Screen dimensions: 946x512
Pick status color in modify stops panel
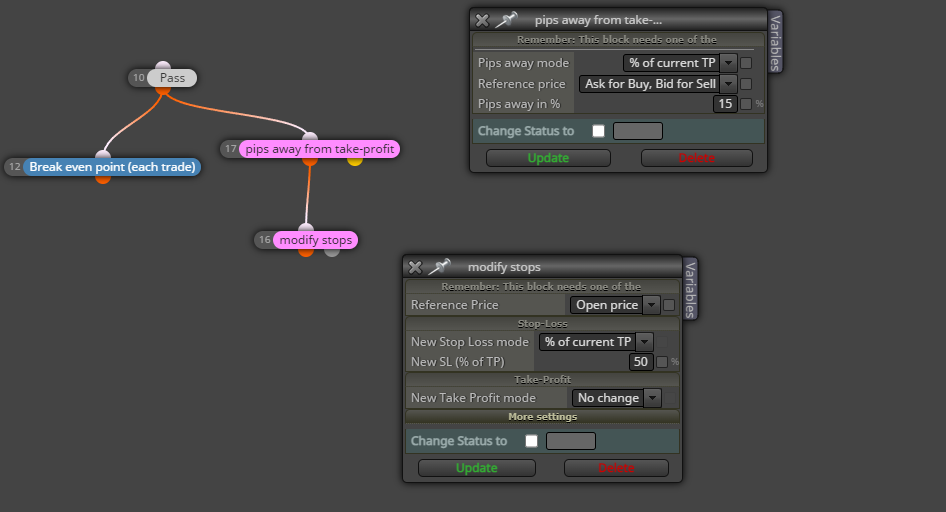571,441
